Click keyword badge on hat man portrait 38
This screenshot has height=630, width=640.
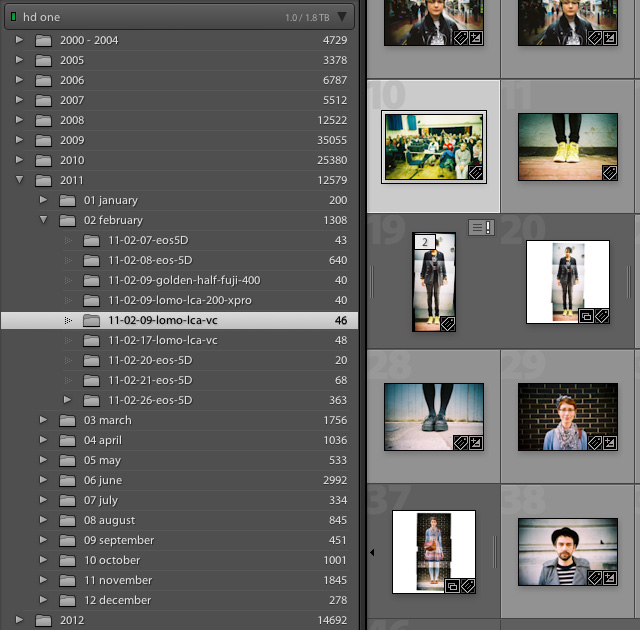point(595,578)
